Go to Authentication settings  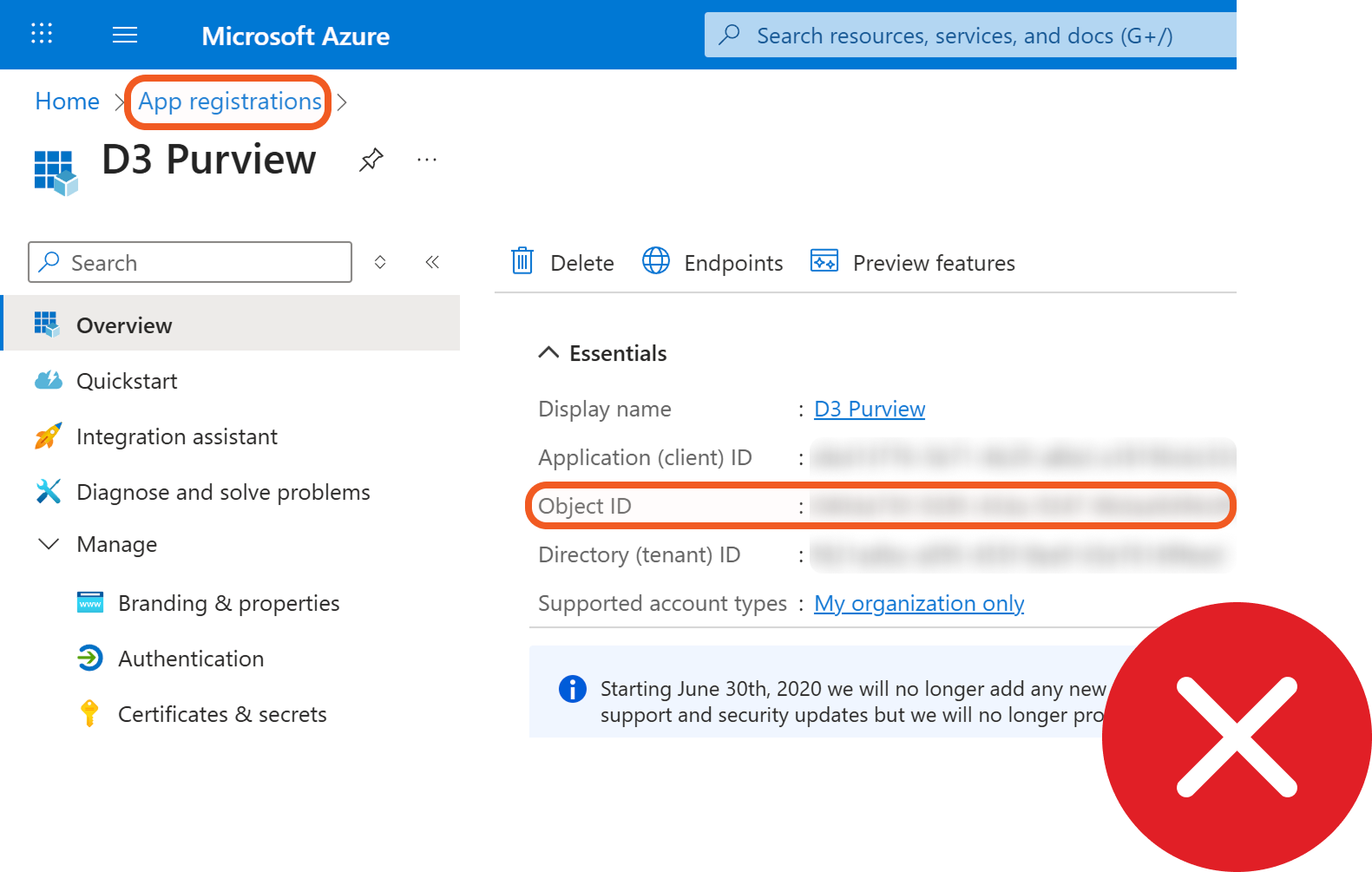[191, 659]
